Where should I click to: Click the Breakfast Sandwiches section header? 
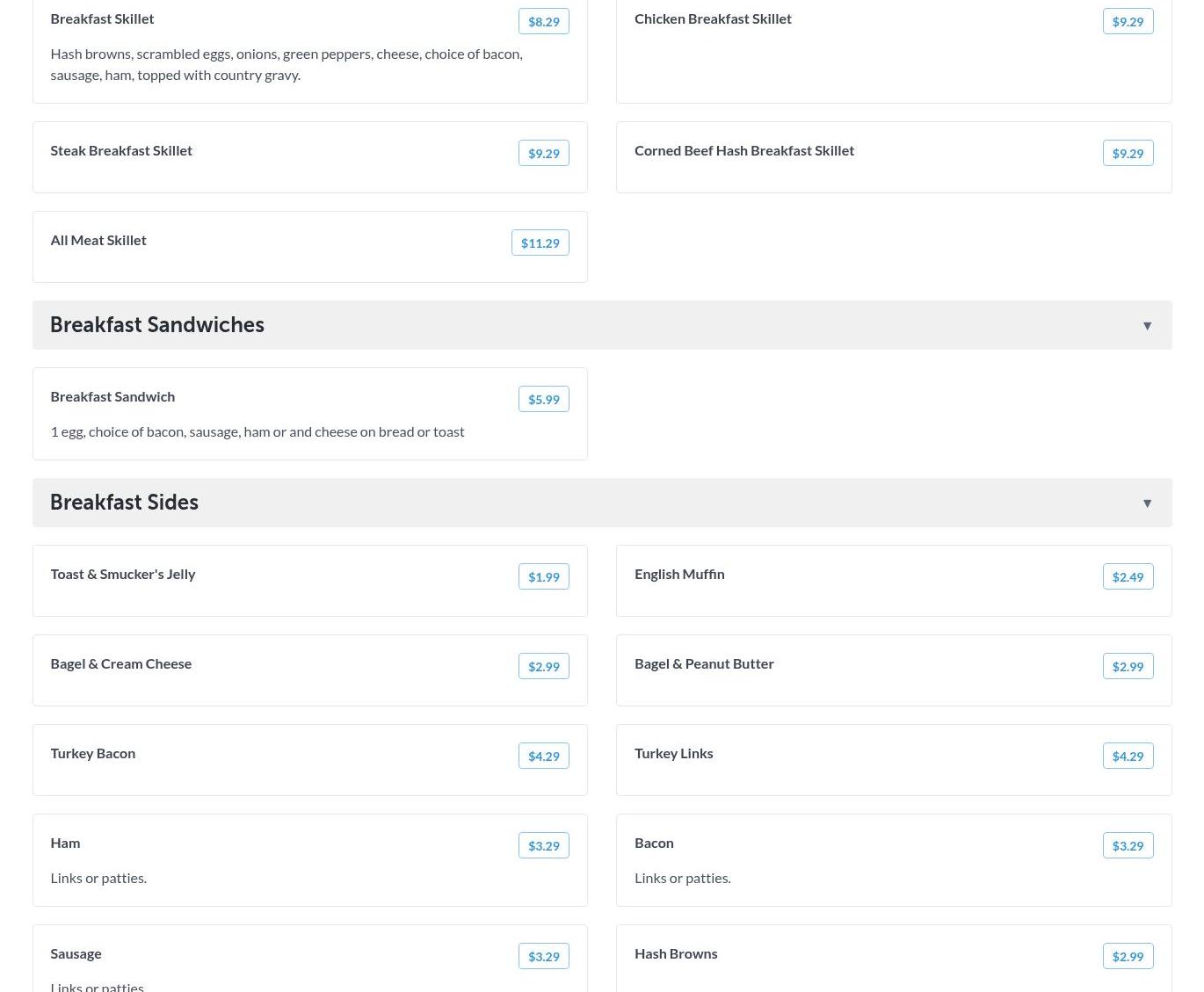tap(157, 325)
